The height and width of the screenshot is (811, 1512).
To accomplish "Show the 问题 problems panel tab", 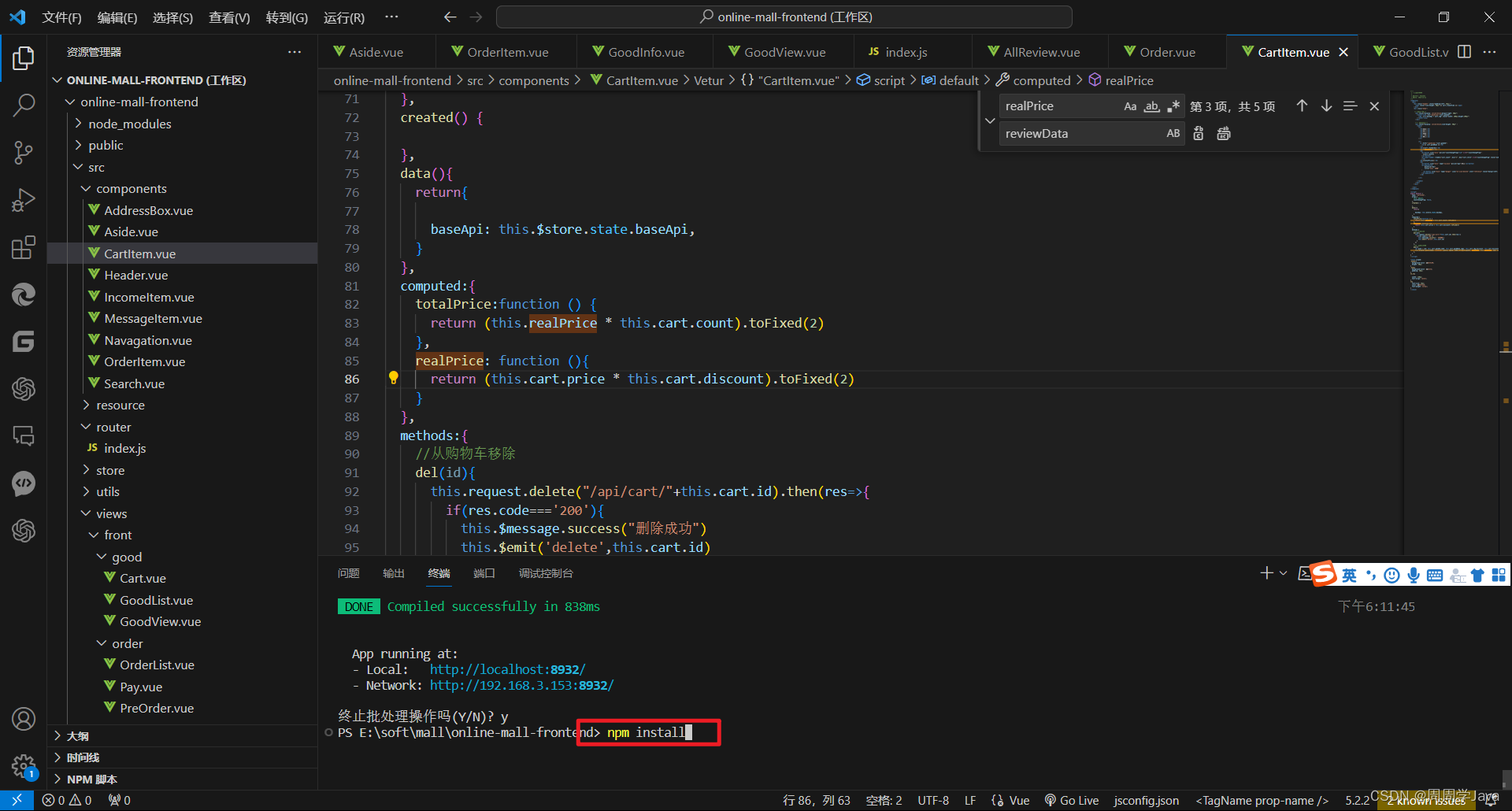I will coord(349,573).
